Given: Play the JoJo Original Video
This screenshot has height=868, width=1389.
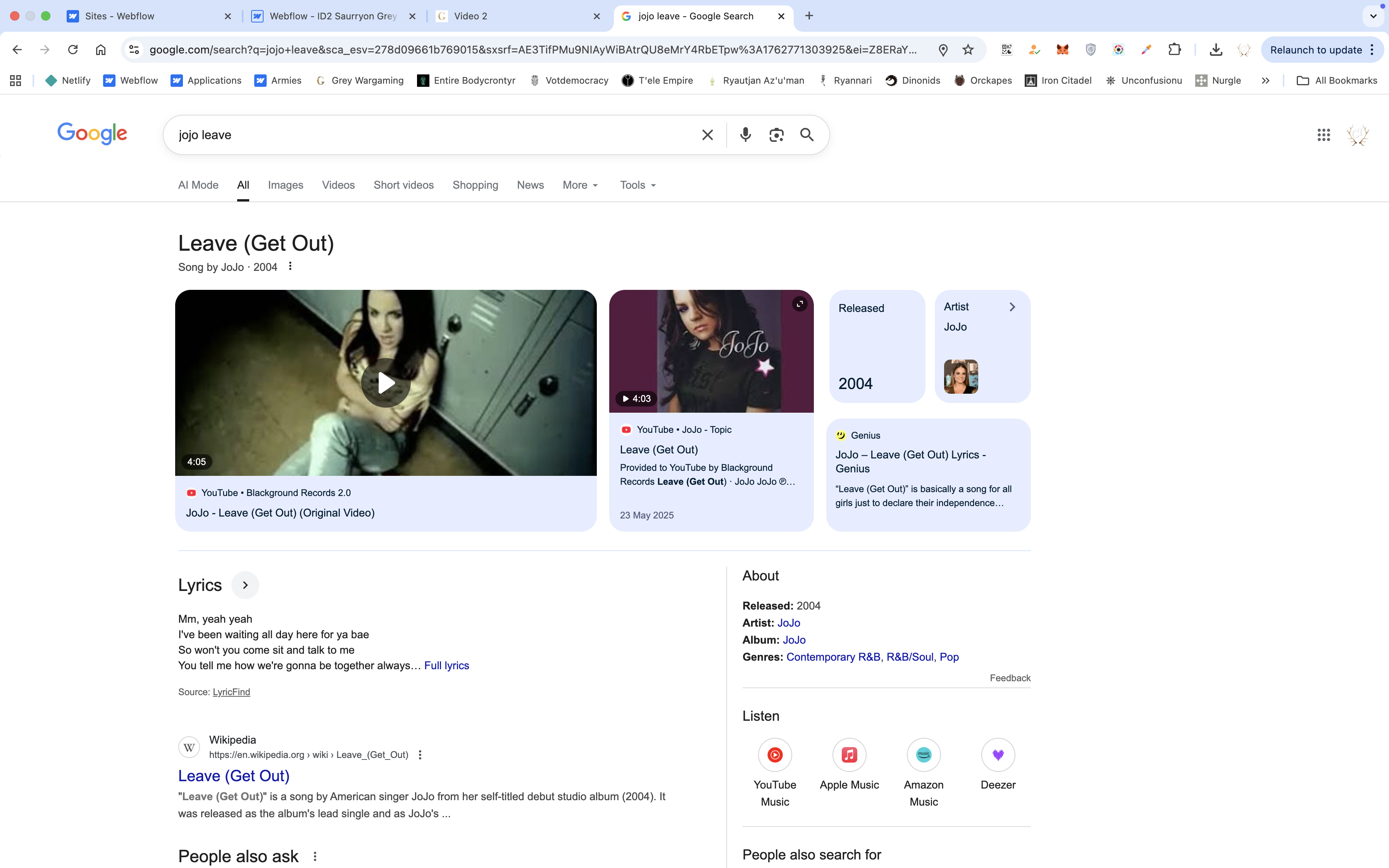Looking at the screenshot, I should (386, 383).
